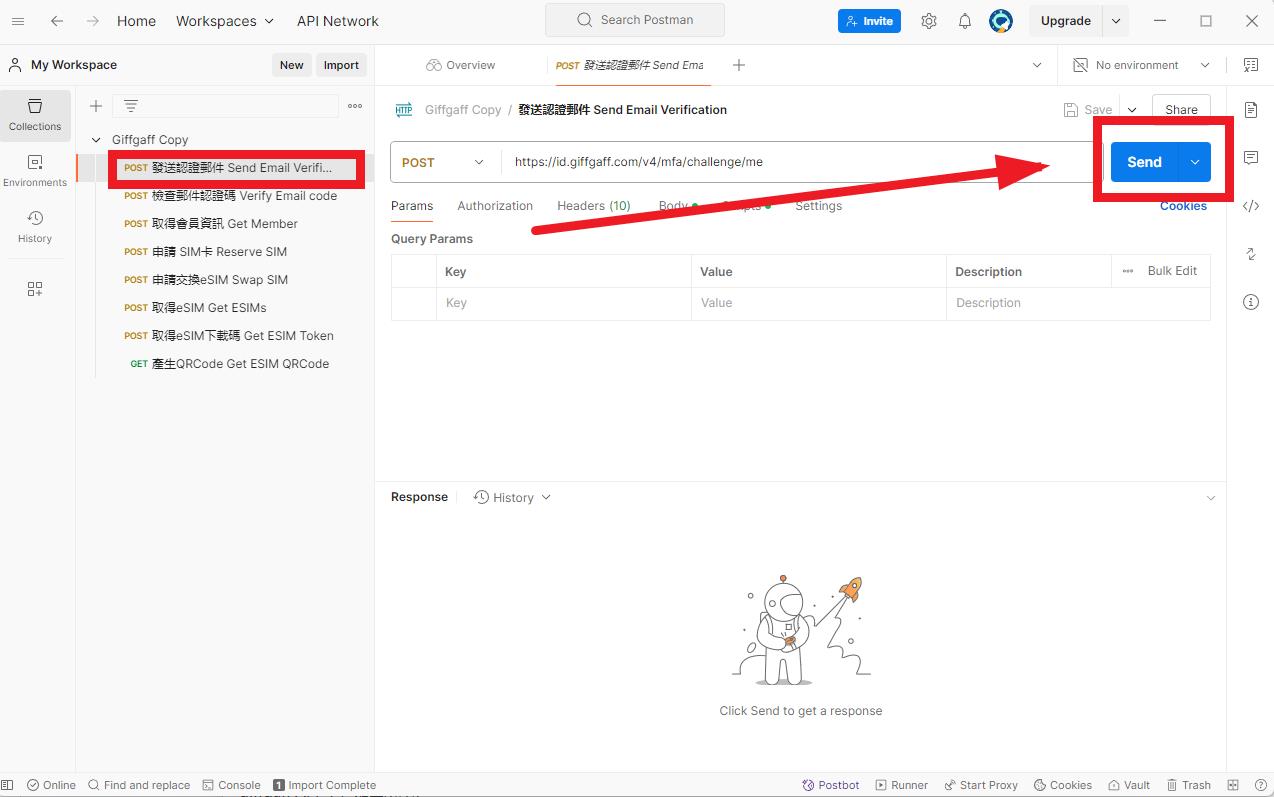Toggle two-pane layout icon in the status bar
Screen dimensions: 1274x797
tap(1233, 785)
